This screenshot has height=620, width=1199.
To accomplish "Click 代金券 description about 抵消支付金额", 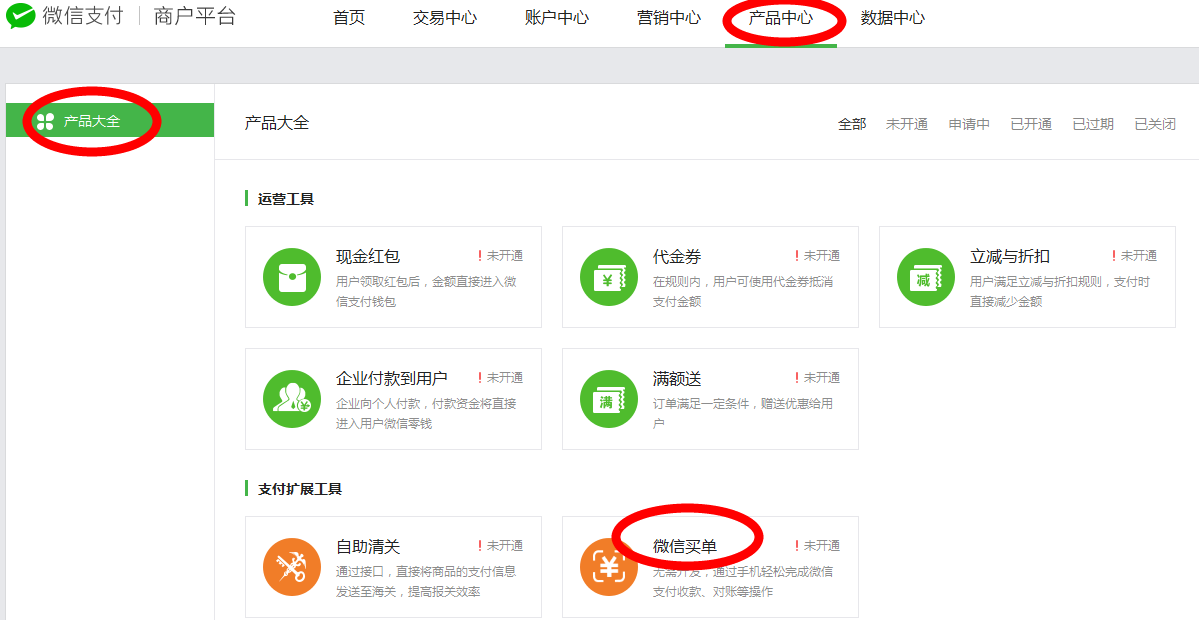I will point(742,291).
